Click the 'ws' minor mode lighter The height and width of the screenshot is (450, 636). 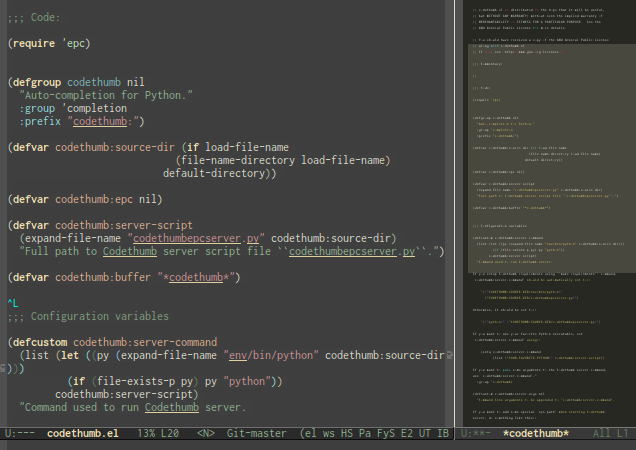pyautogui.click(x=329, y=433)
